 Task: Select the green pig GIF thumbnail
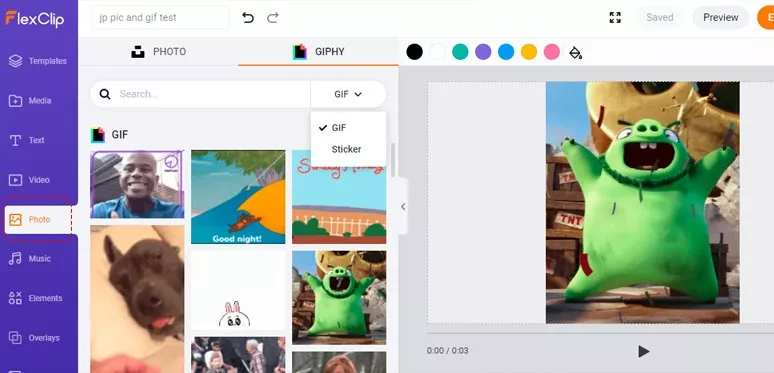[339, 297]
